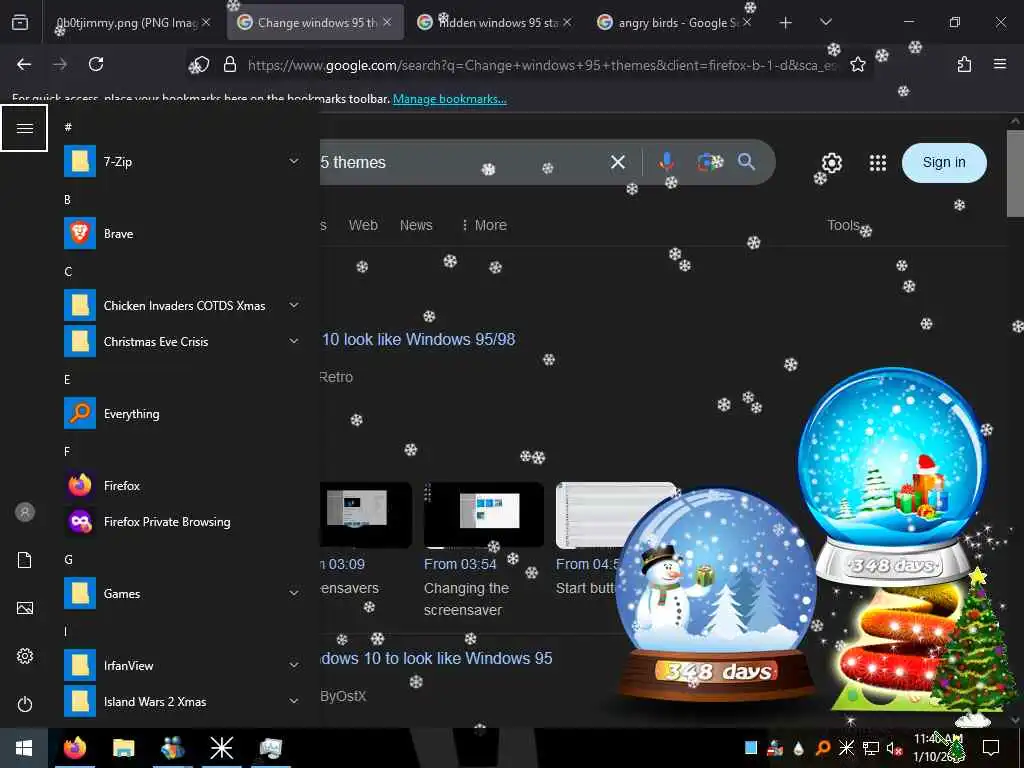Select the News search filter
The image size is (1024, 768).
(416, 225)
